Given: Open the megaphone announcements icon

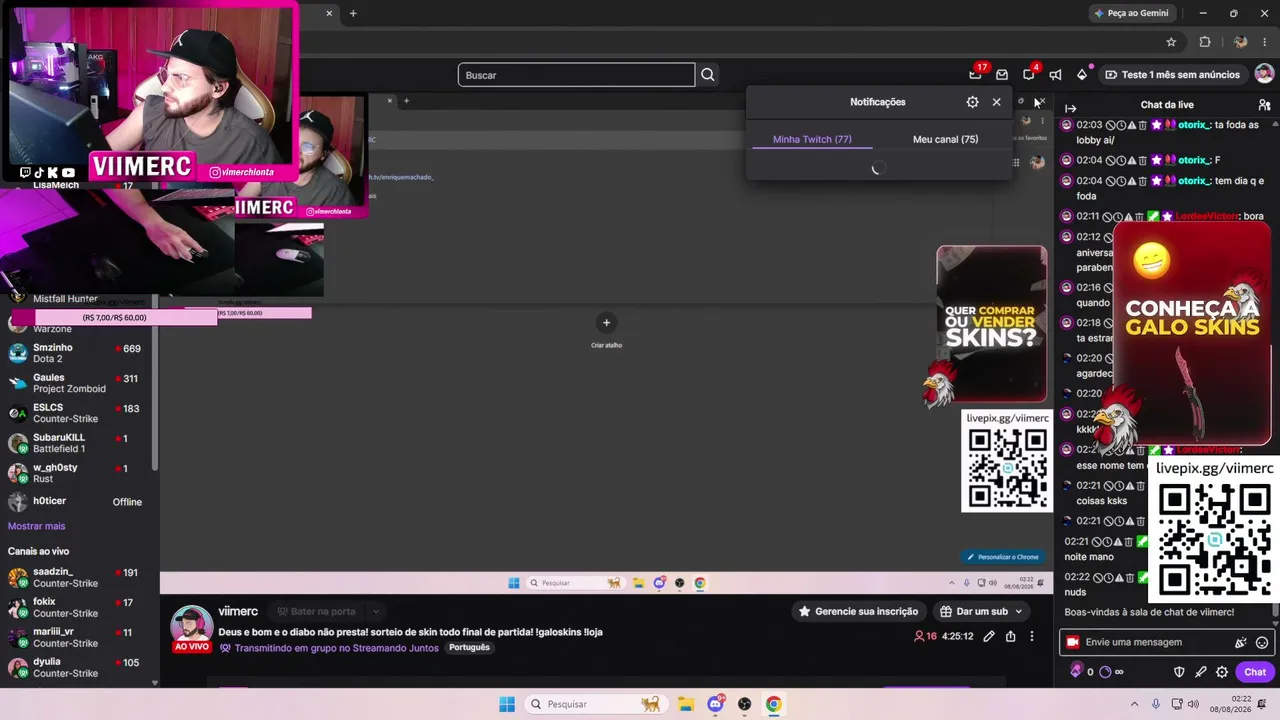Looking at the screenshot, I should pos(1055,75).
